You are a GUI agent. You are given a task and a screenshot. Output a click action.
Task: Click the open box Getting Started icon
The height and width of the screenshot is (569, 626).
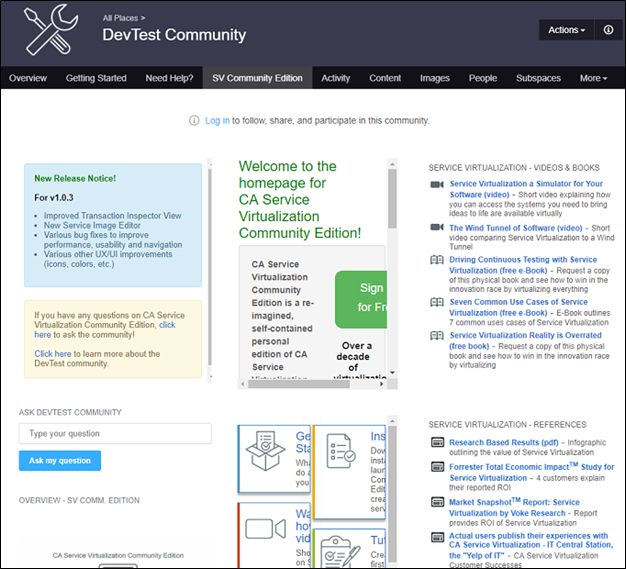coord(265,450)
